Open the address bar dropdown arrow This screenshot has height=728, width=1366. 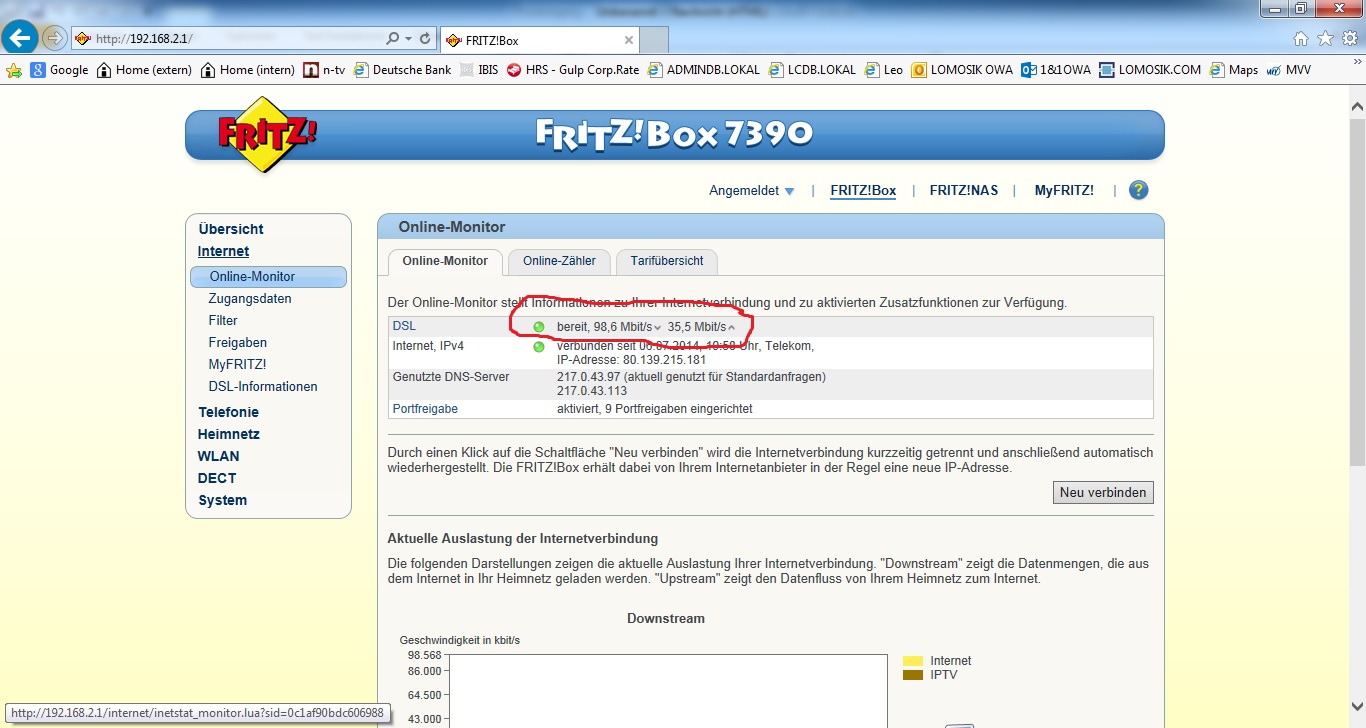(409, 39)
